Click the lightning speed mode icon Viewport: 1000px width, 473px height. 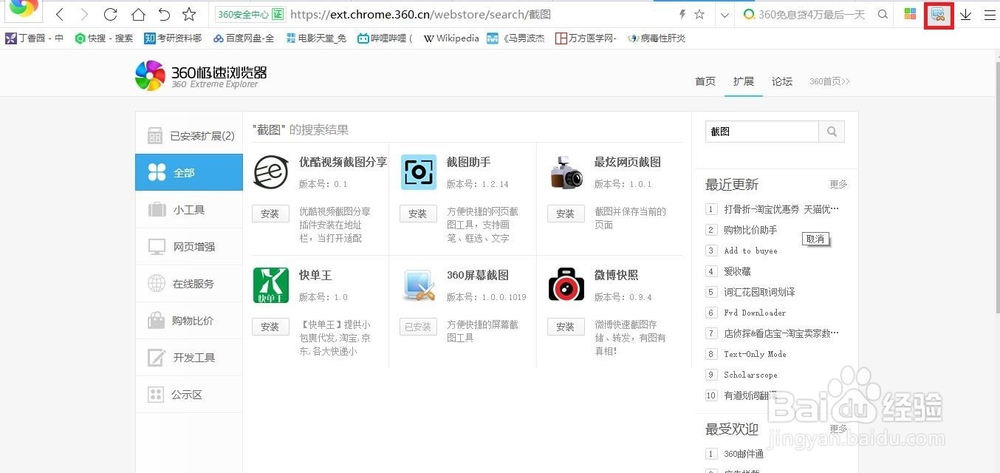pos(682,14)
